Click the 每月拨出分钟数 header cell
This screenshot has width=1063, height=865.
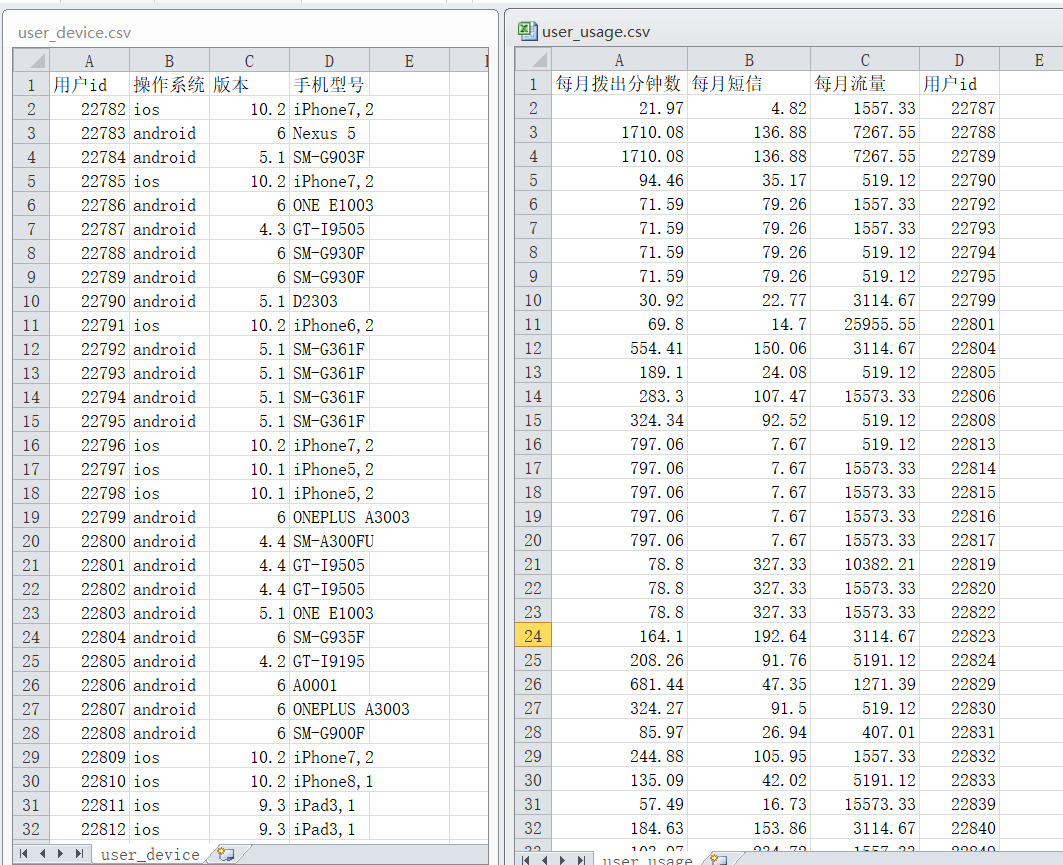pos(619,84)
